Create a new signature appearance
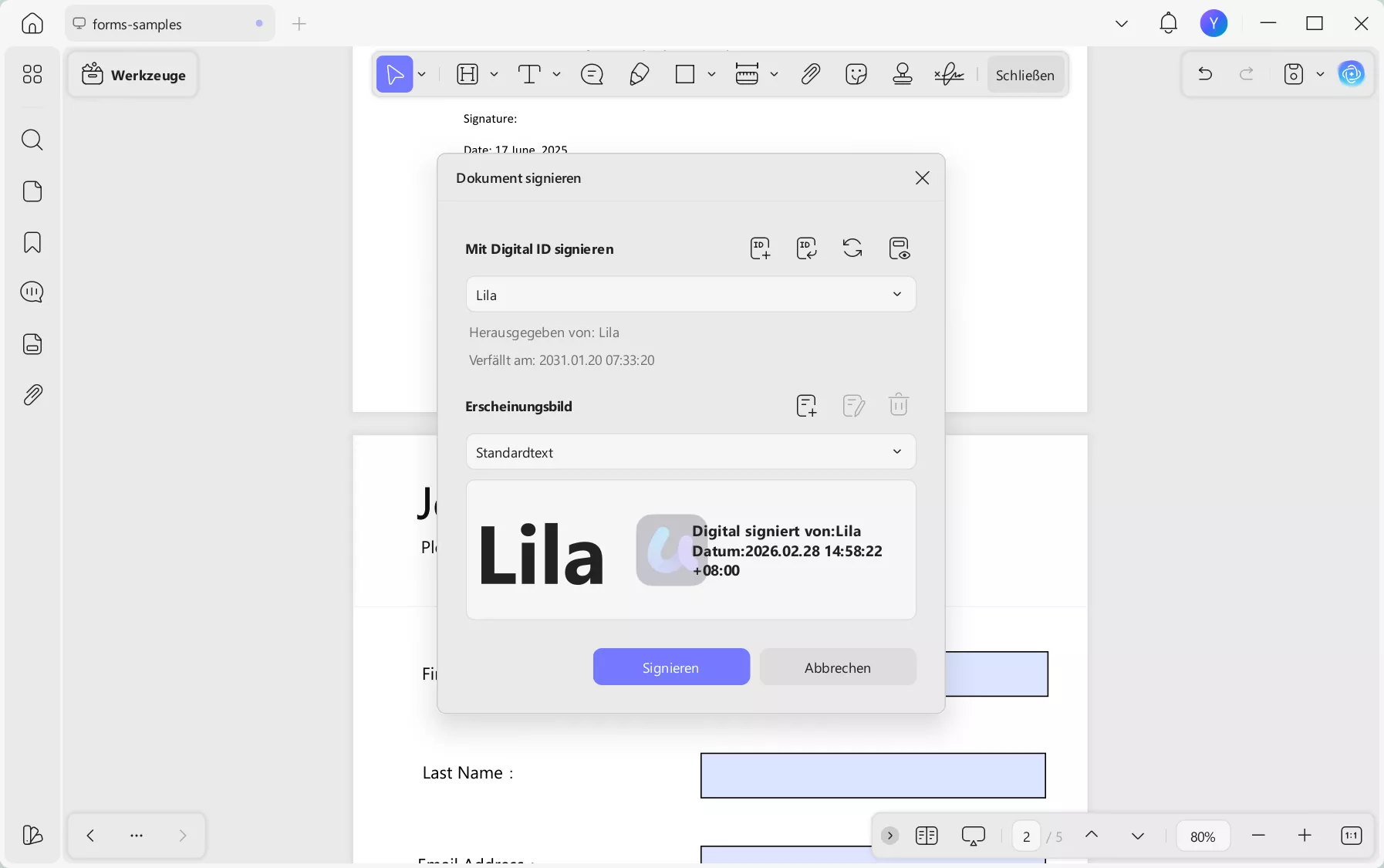Image resolution: width=1384 pixels, height=868 pixels. point(807,406)
